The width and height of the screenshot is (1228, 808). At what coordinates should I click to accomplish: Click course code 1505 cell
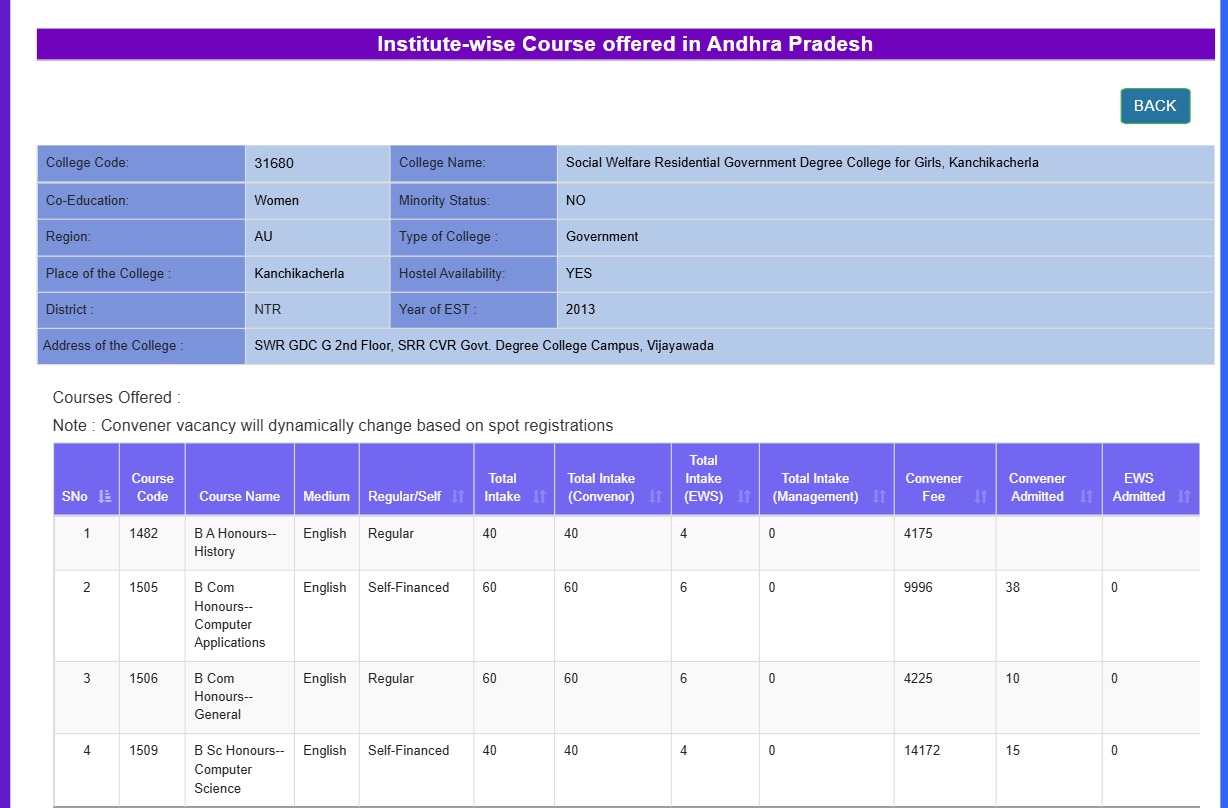pyautogui.click(x=144, y=588)
